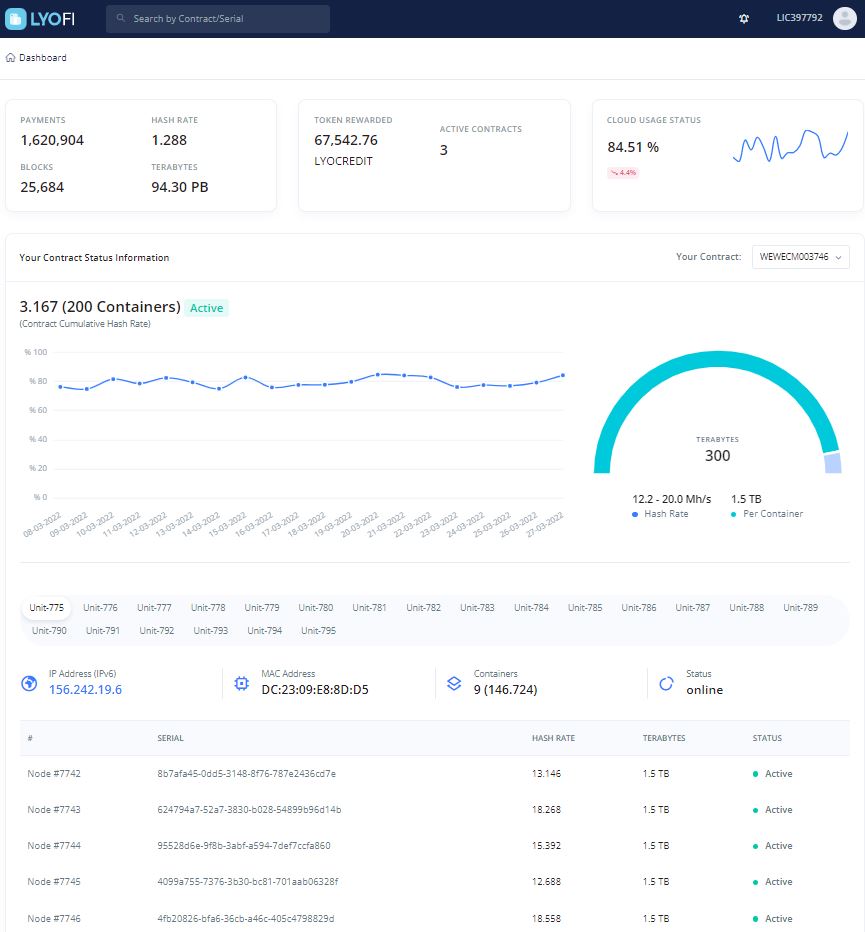865x932 pixels.
Task: Click the user avatar icon
Action: point(844,18)
